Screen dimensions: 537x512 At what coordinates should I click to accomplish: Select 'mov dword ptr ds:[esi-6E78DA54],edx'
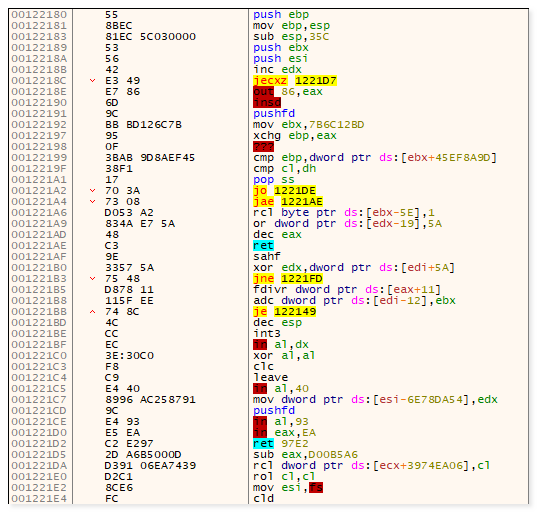coord(375,400)
